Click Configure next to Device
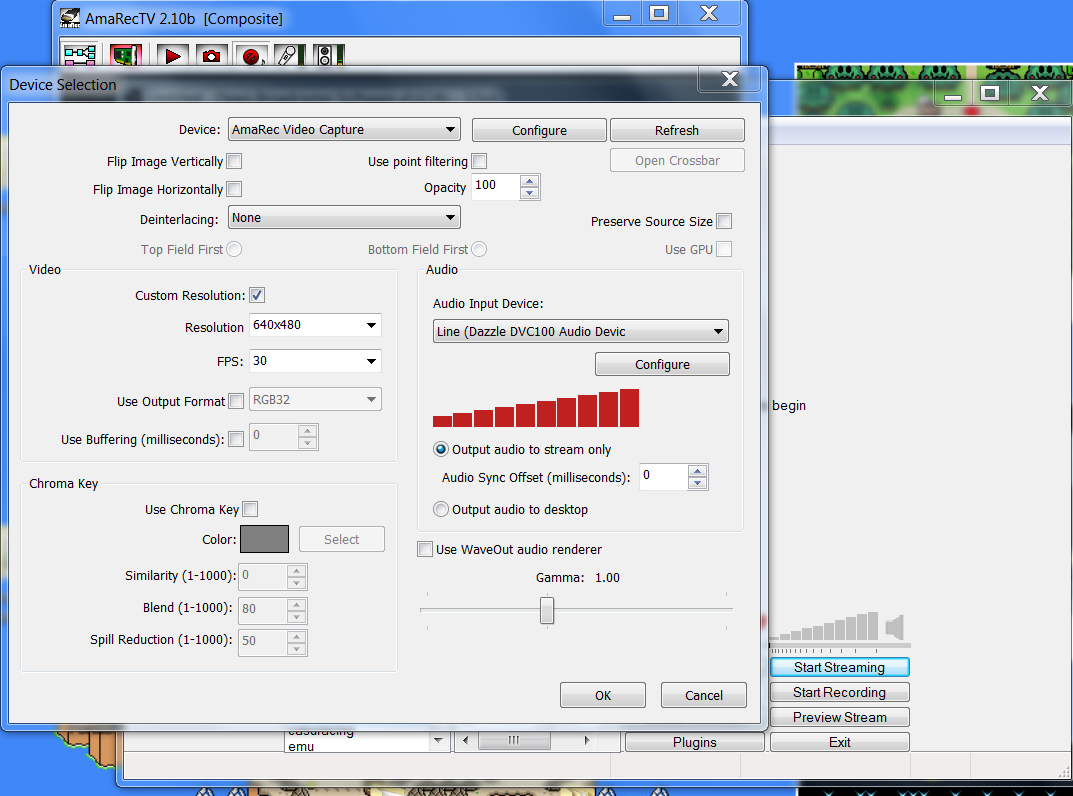The width and height of the screenshot is (1073, 796). pyautogui.click(x=539, y=130)
